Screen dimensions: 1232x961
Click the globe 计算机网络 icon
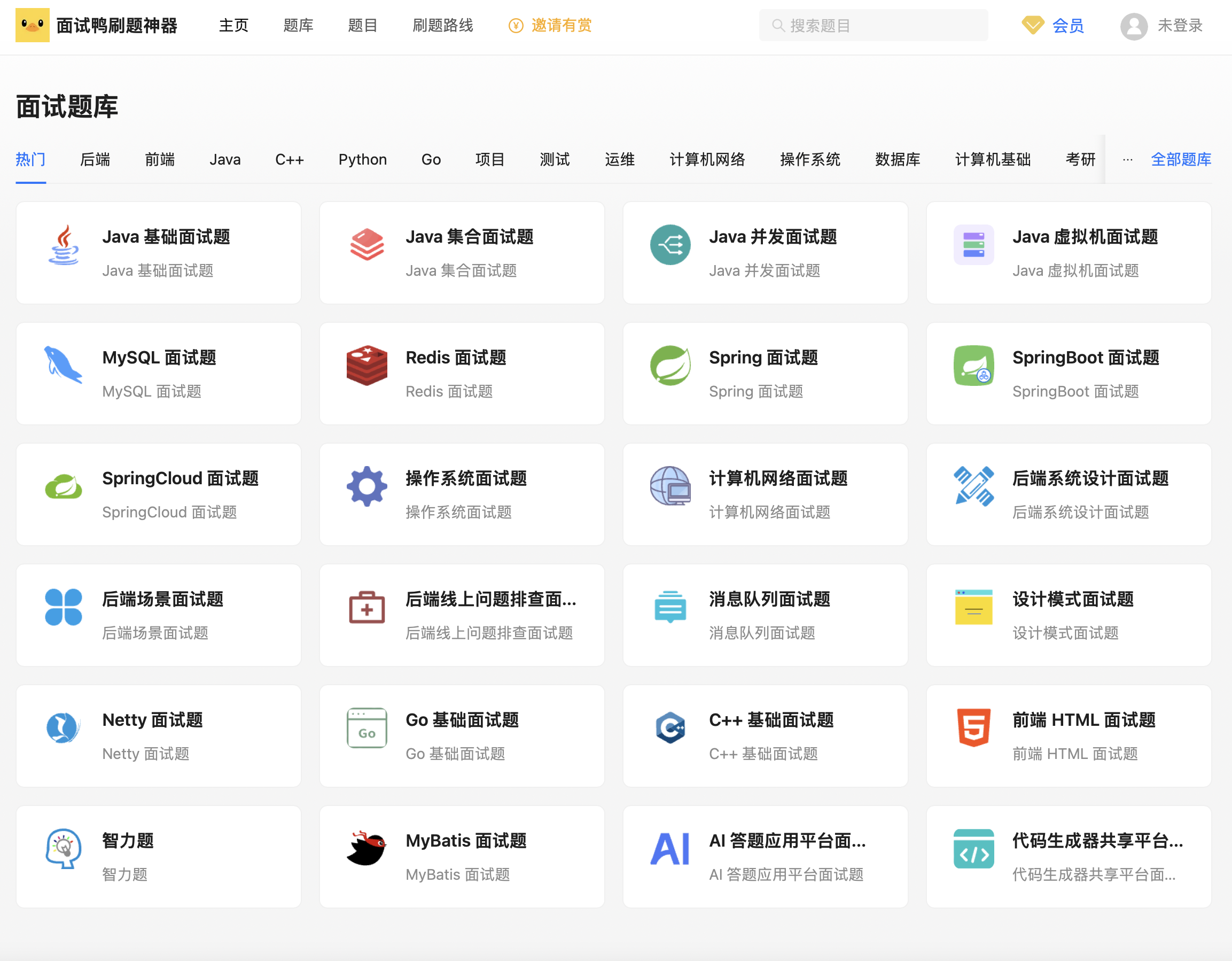pyautogui.click(x=670, y=486)
